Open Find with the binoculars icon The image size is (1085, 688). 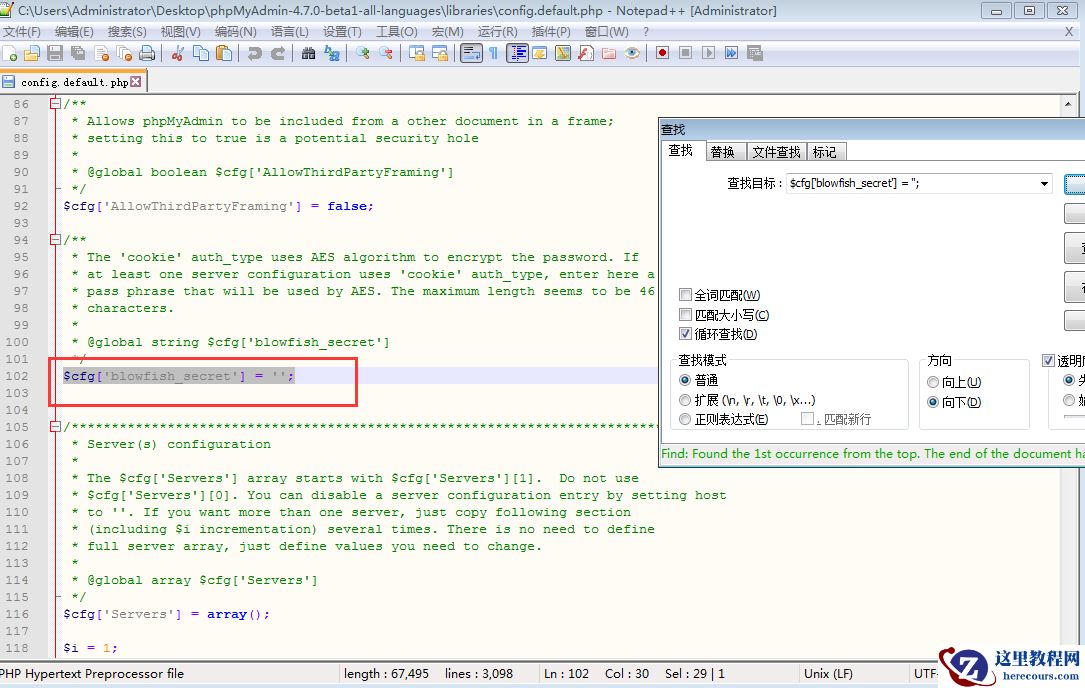tap(308, 53)
